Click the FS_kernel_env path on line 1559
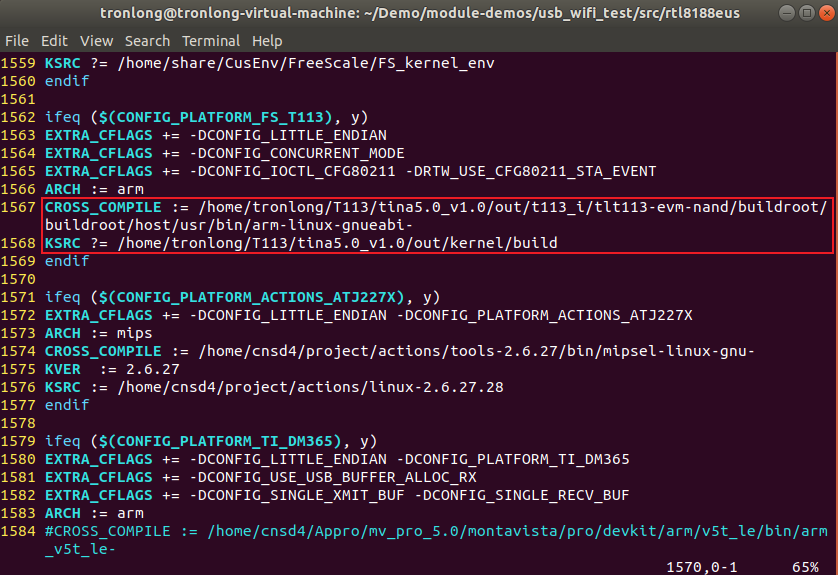This screenshot has height=575, width=838. coord(306,63)
